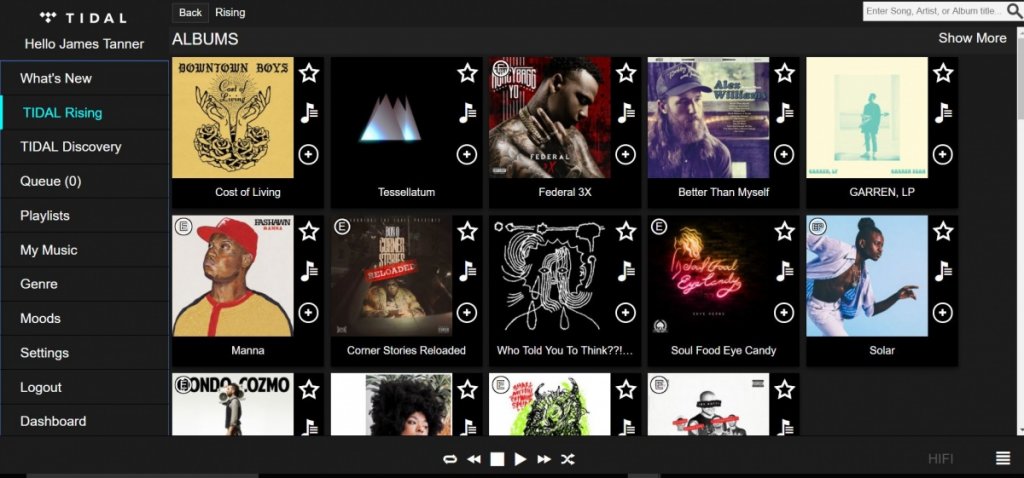Select TIDAL Rising in sidebar

(x=85, y=112)
